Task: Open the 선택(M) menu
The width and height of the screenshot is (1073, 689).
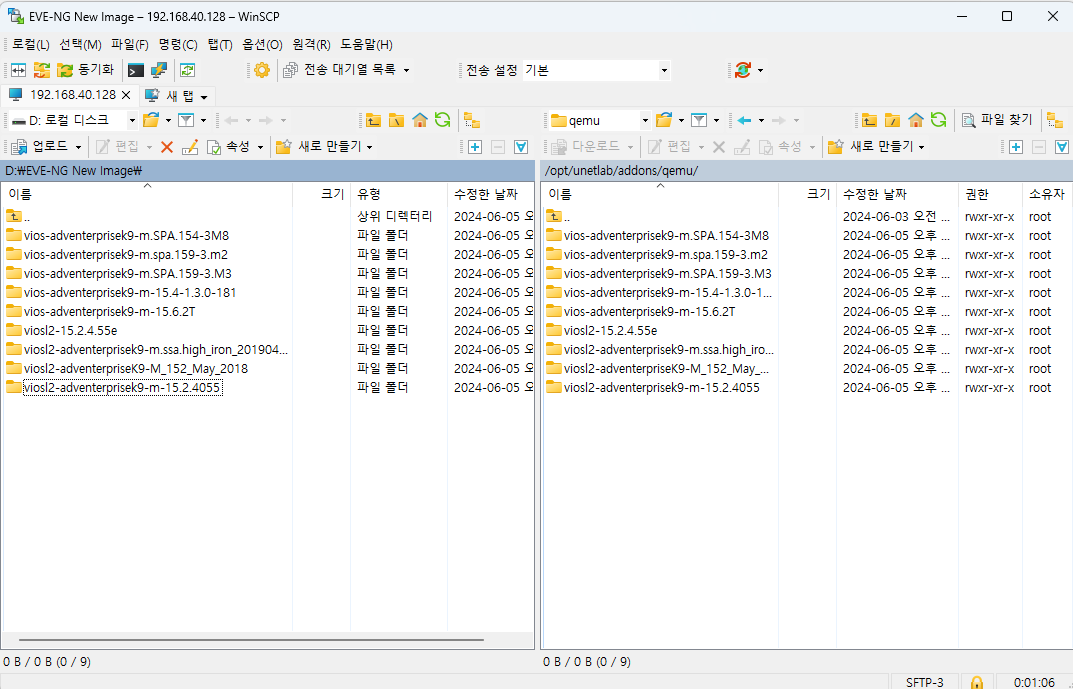Action: 80,44
